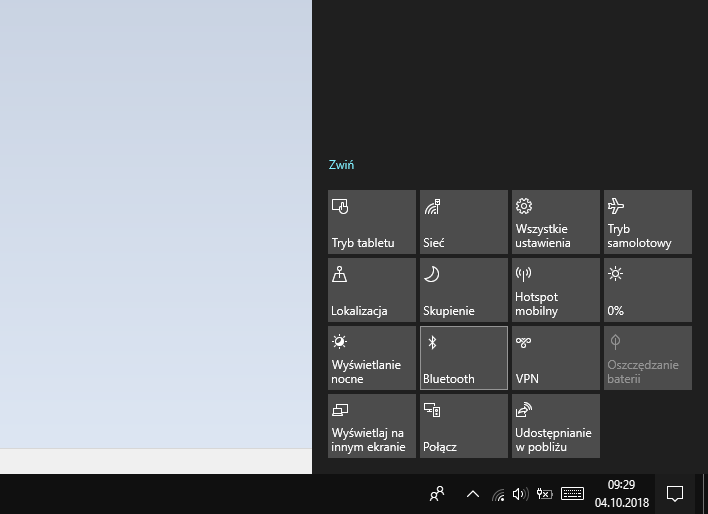This screenshot has width=708, height=514.
Task: Open Wszystkie ustawienia (all settings)
Action: [555, 222]
